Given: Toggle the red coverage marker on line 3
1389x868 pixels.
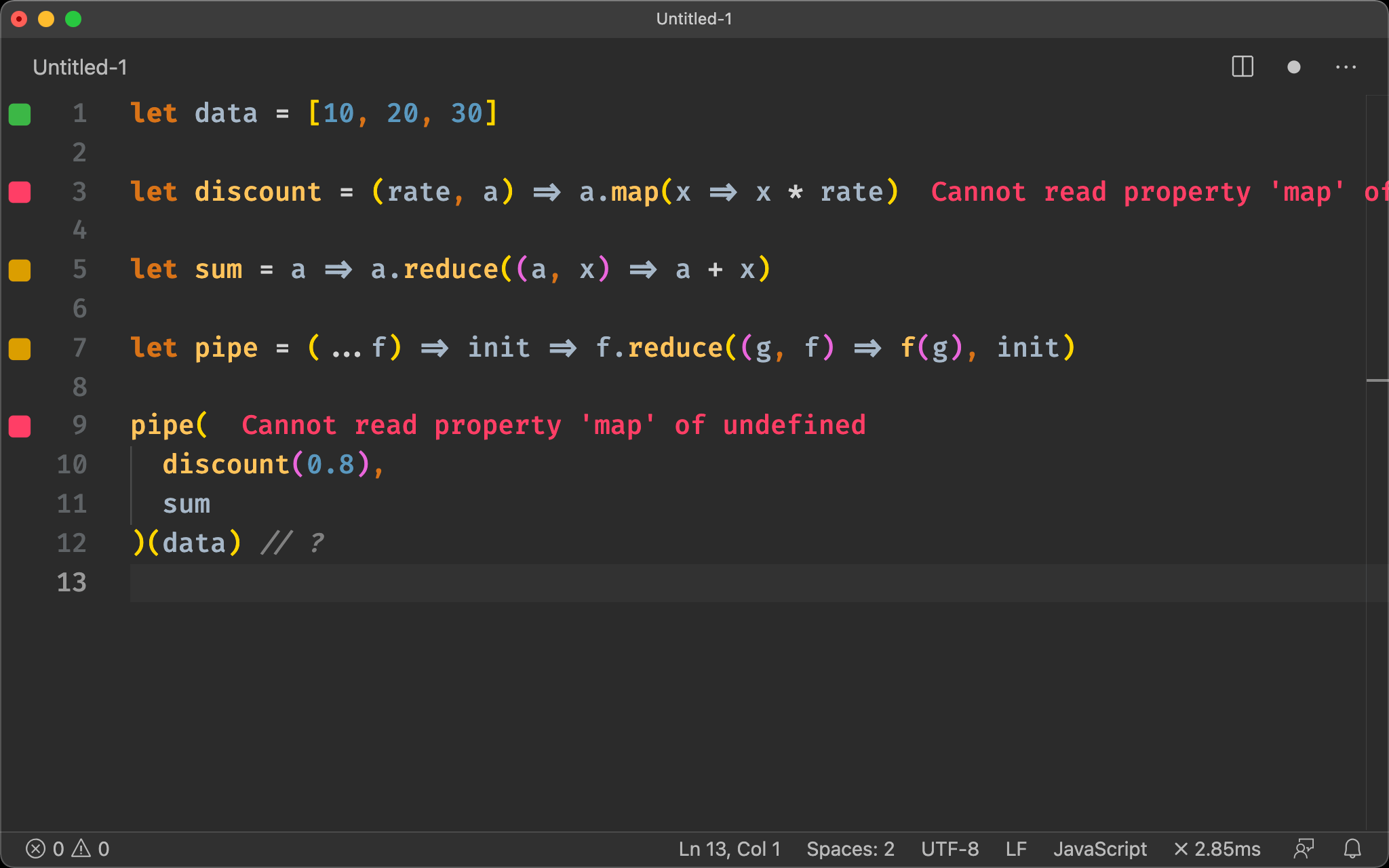Looking at the screenshot, I should pyautogui.click(x=20, y=192).
